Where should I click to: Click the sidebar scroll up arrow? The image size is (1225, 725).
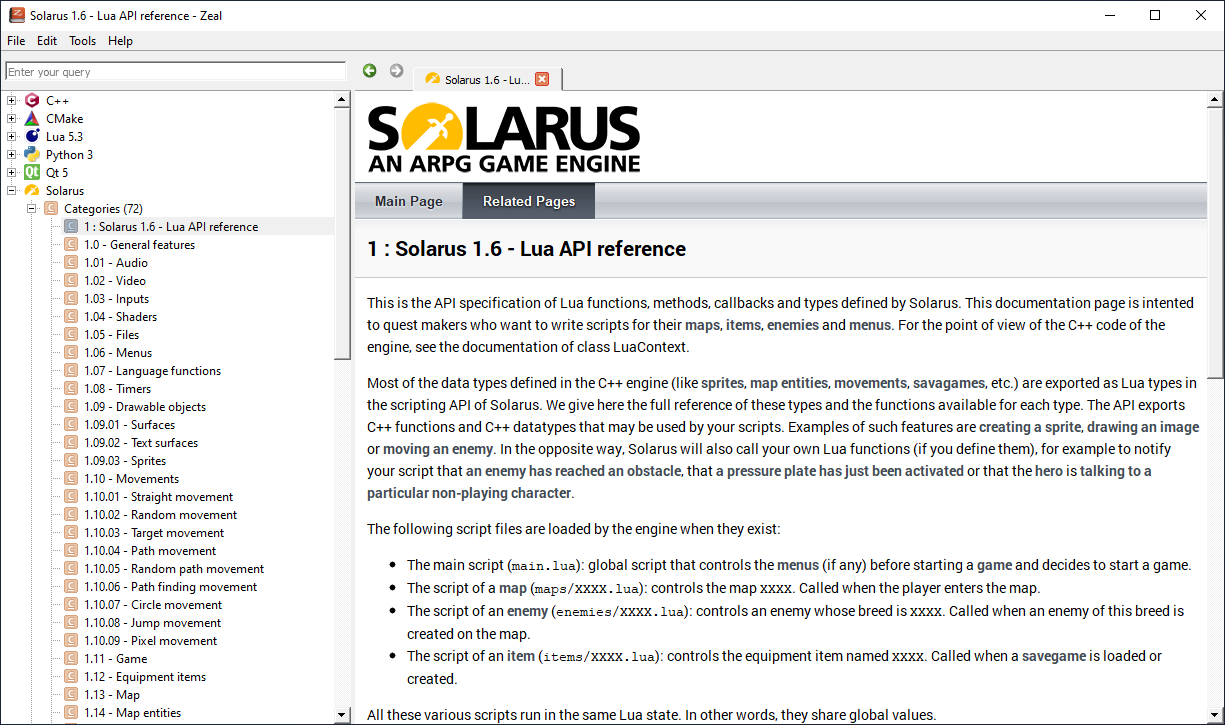[x=342, y=100]
